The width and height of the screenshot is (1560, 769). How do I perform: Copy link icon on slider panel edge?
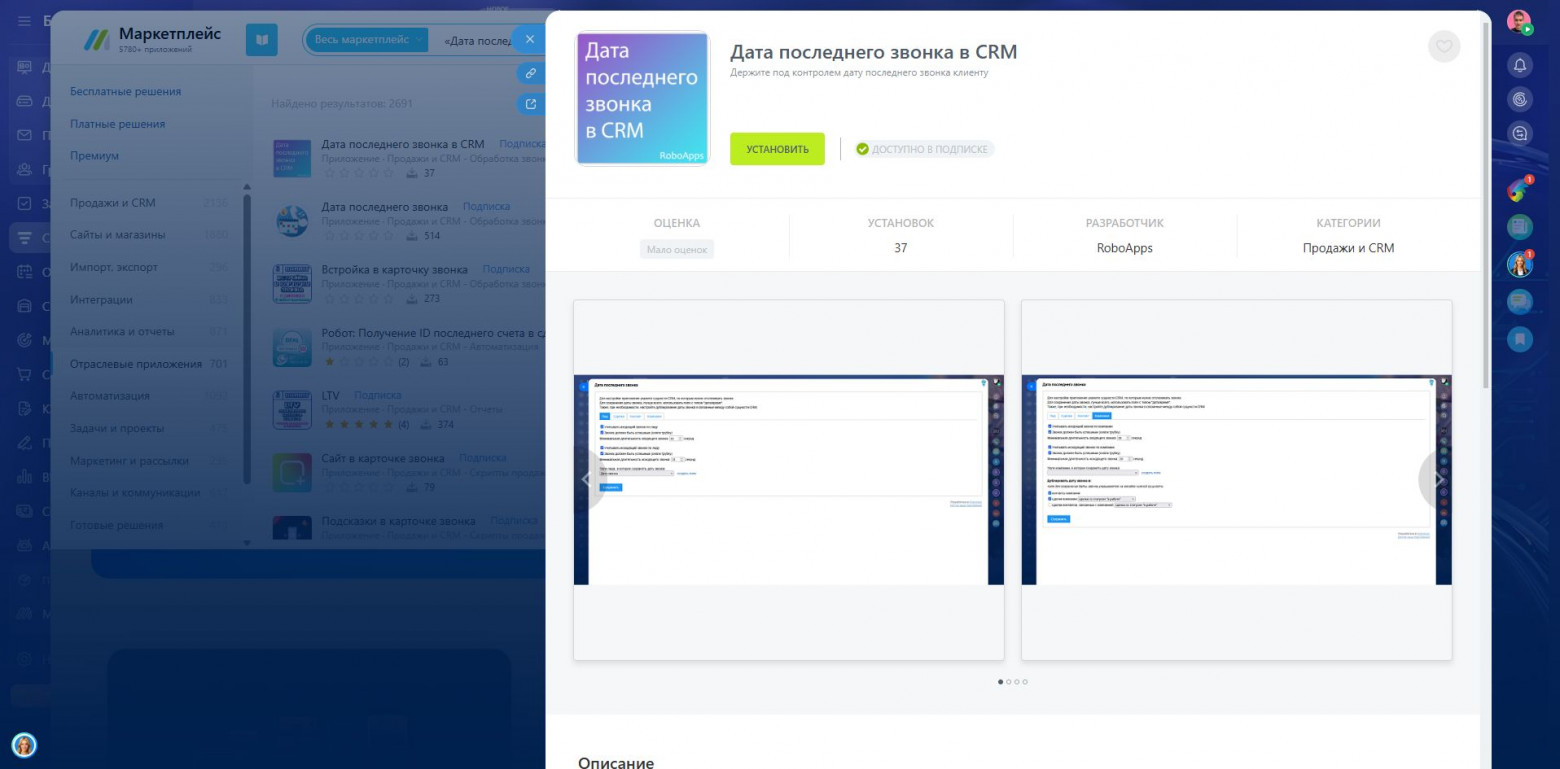pos(531,73)
